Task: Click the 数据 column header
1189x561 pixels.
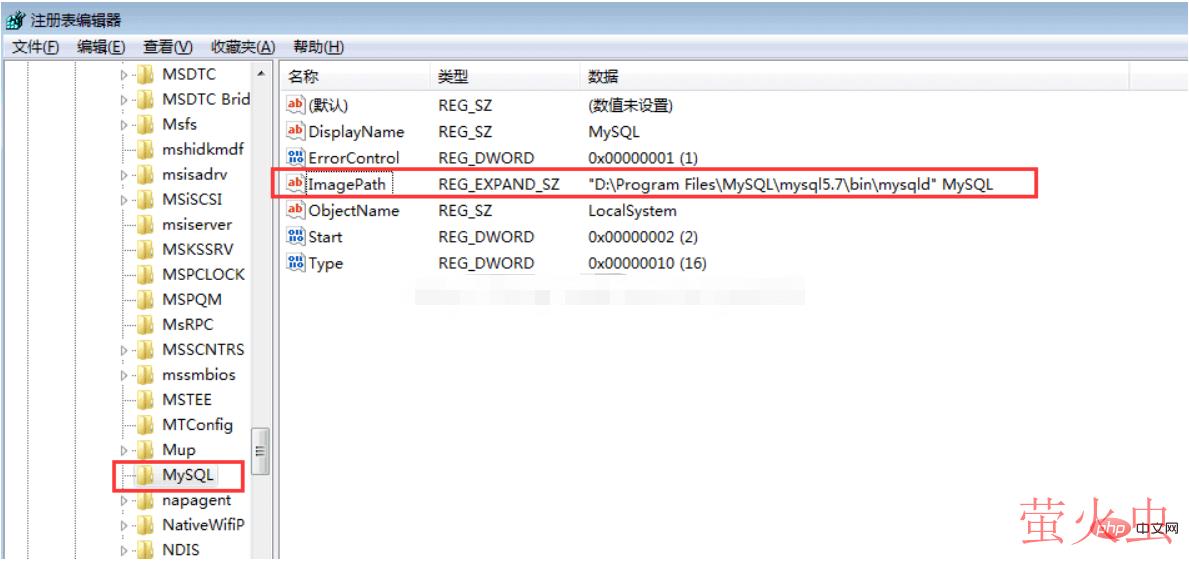Action: [x=855, y=76]
